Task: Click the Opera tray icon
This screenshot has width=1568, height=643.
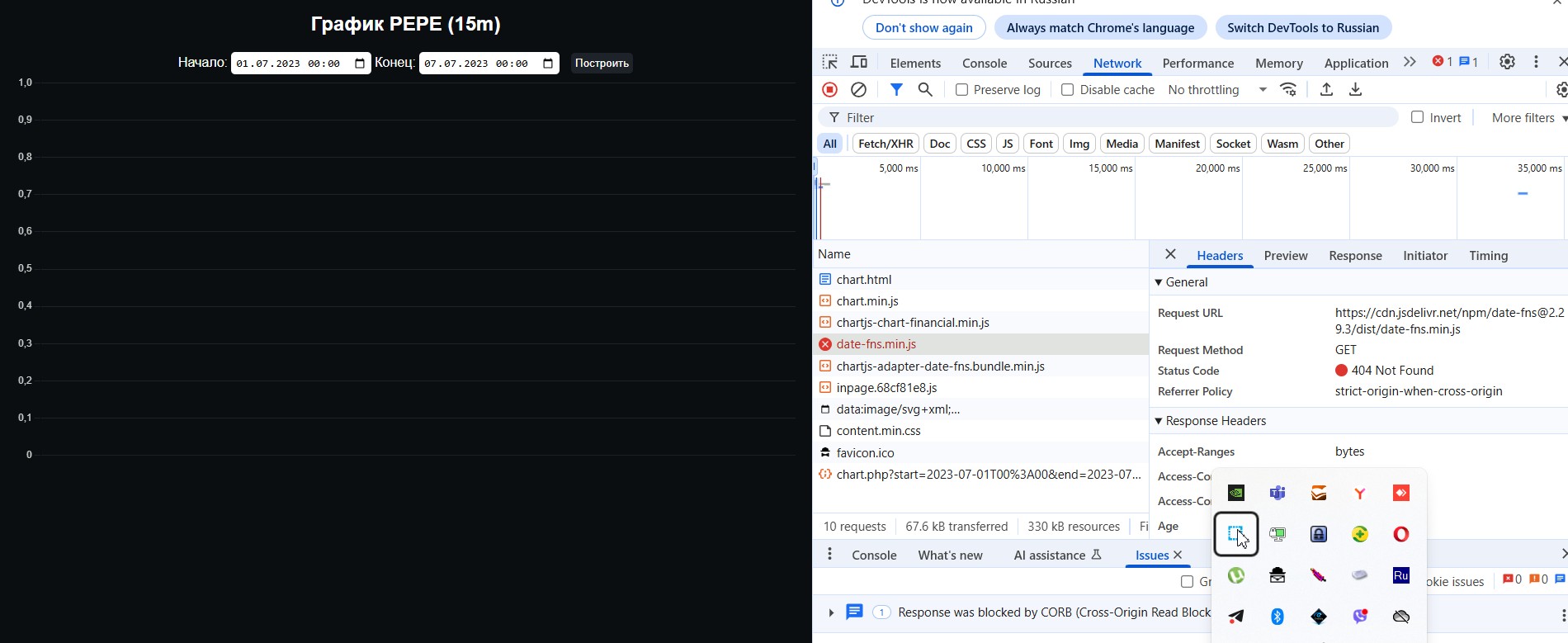Action: [x=1401, y=534]
